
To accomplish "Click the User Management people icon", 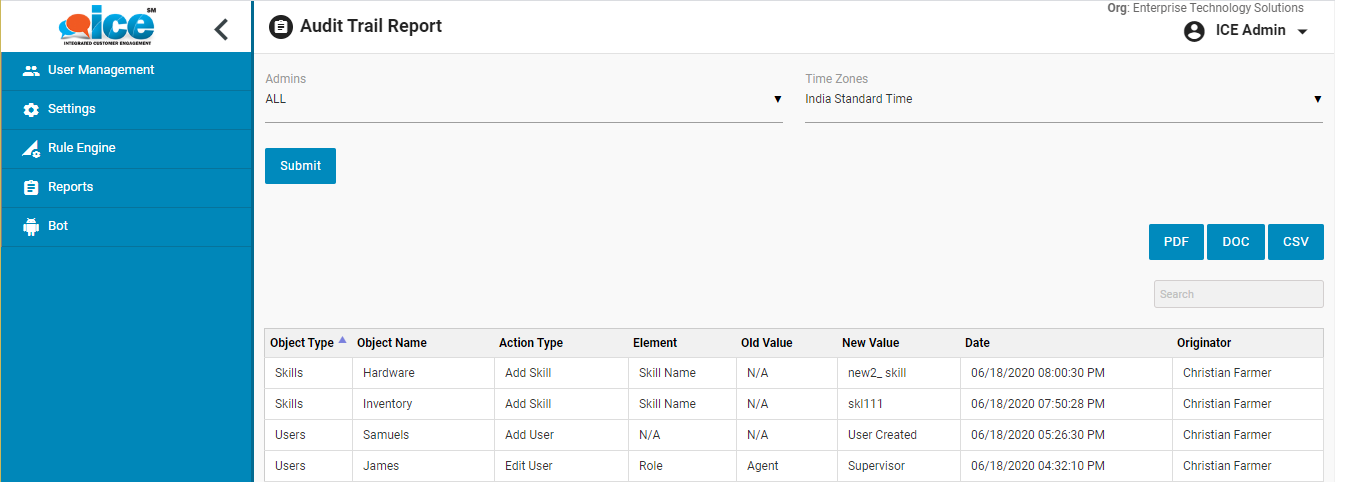I will [31, 71].
